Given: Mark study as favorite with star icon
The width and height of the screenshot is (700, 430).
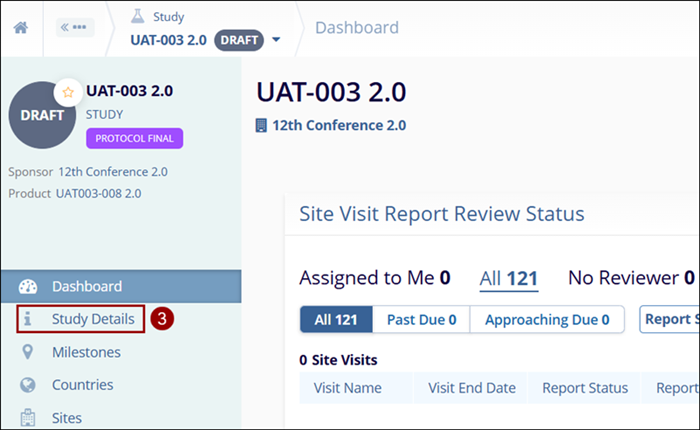Looking at the screenshot, I should click(68, 91).
